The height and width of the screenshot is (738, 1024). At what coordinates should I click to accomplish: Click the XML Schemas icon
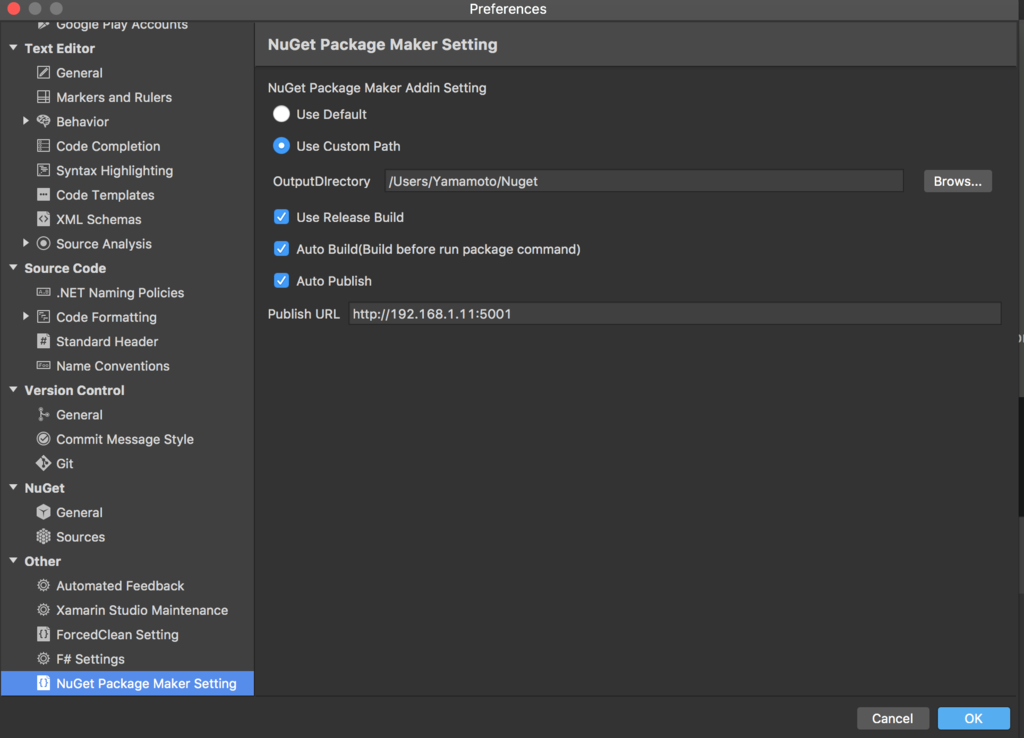43,220
